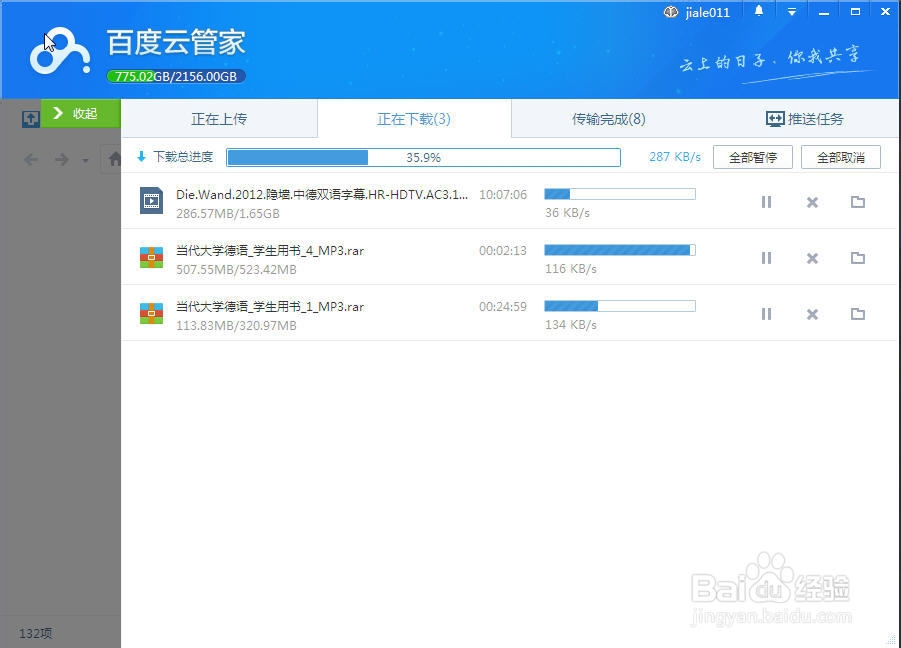Open folder for Die.Wand.2012 download
This screenshot has height=648, width=901.
pos(858,202)
